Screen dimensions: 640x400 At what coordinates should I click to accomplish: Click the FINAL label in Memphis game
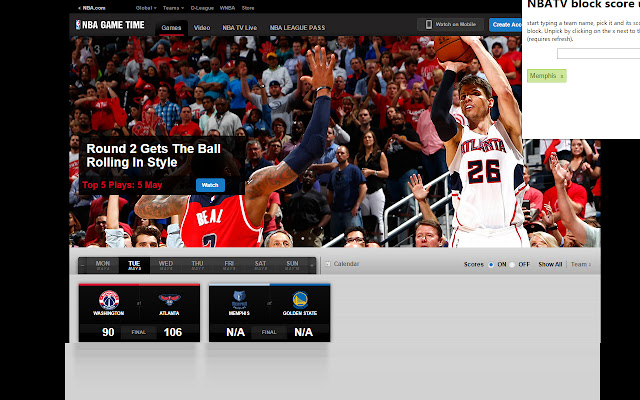click(269, 332)
